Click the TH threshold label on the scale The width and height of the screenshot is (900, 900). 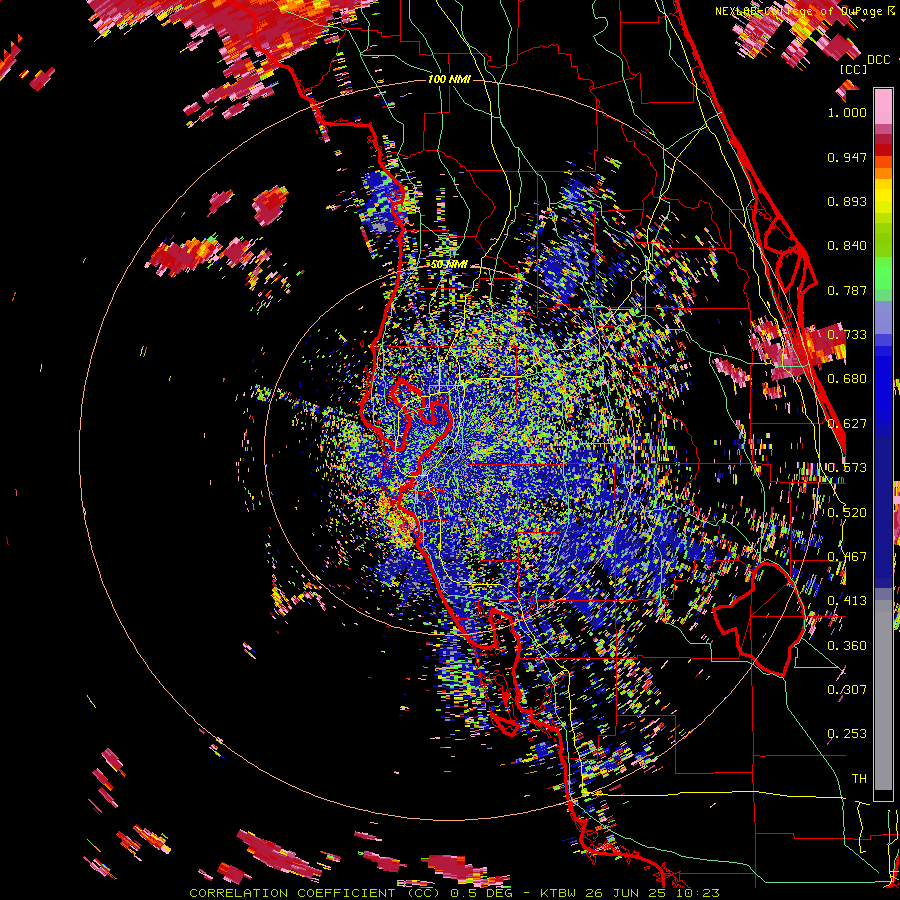point(859,778)
